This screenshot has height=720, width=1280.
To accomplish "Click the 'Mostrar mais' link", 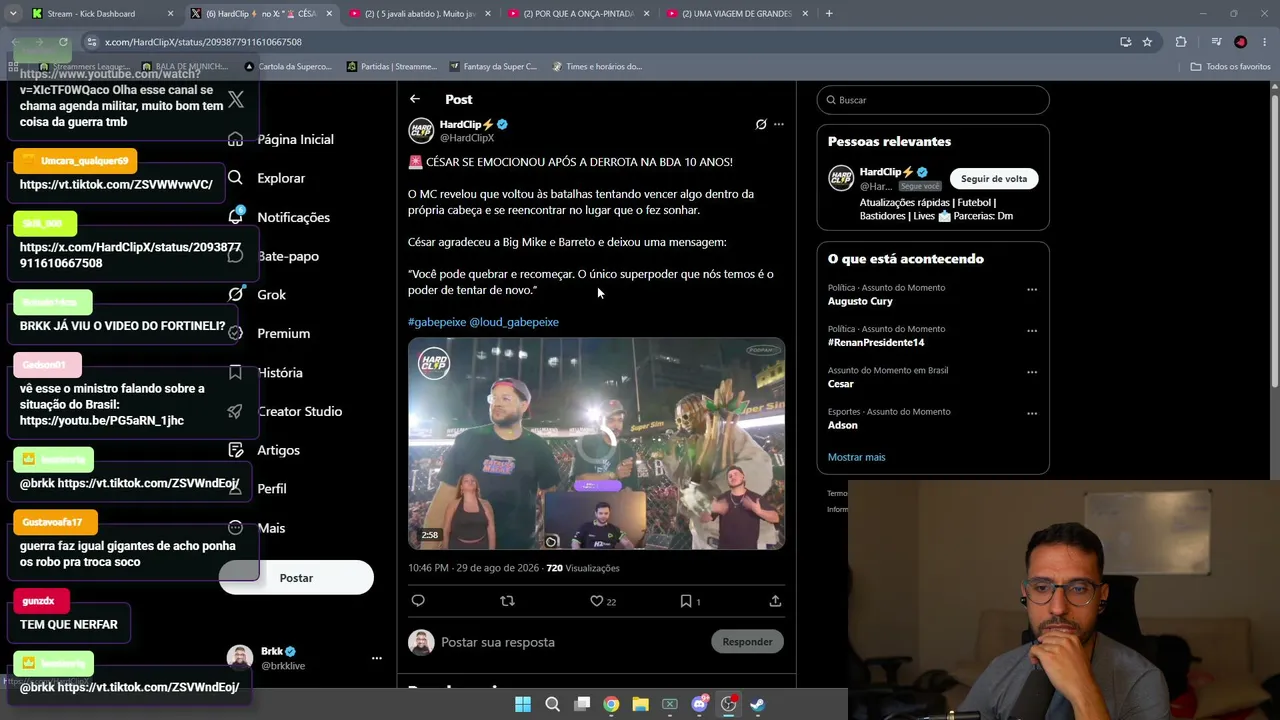I will tap(856, 457).
